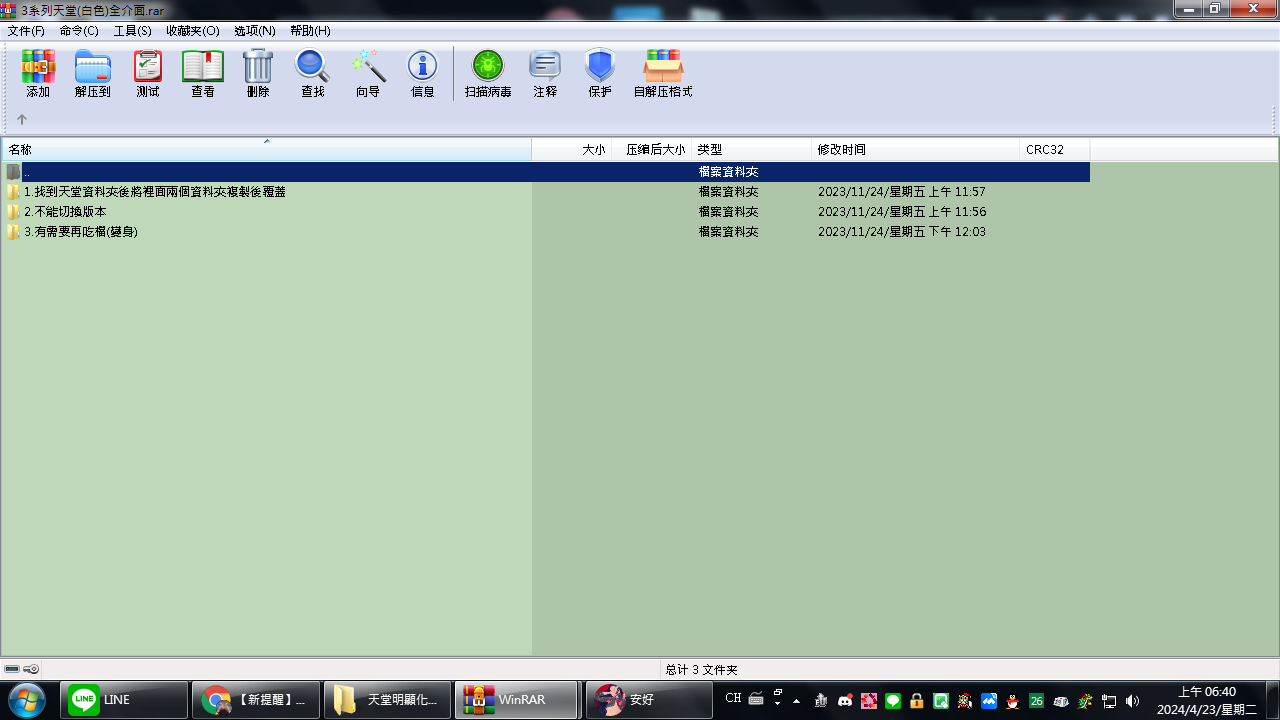Click the 注释 (Comment) icon
Viewport: 1280px width, 720px height.
pyautogui.click(x=545, y=74)
